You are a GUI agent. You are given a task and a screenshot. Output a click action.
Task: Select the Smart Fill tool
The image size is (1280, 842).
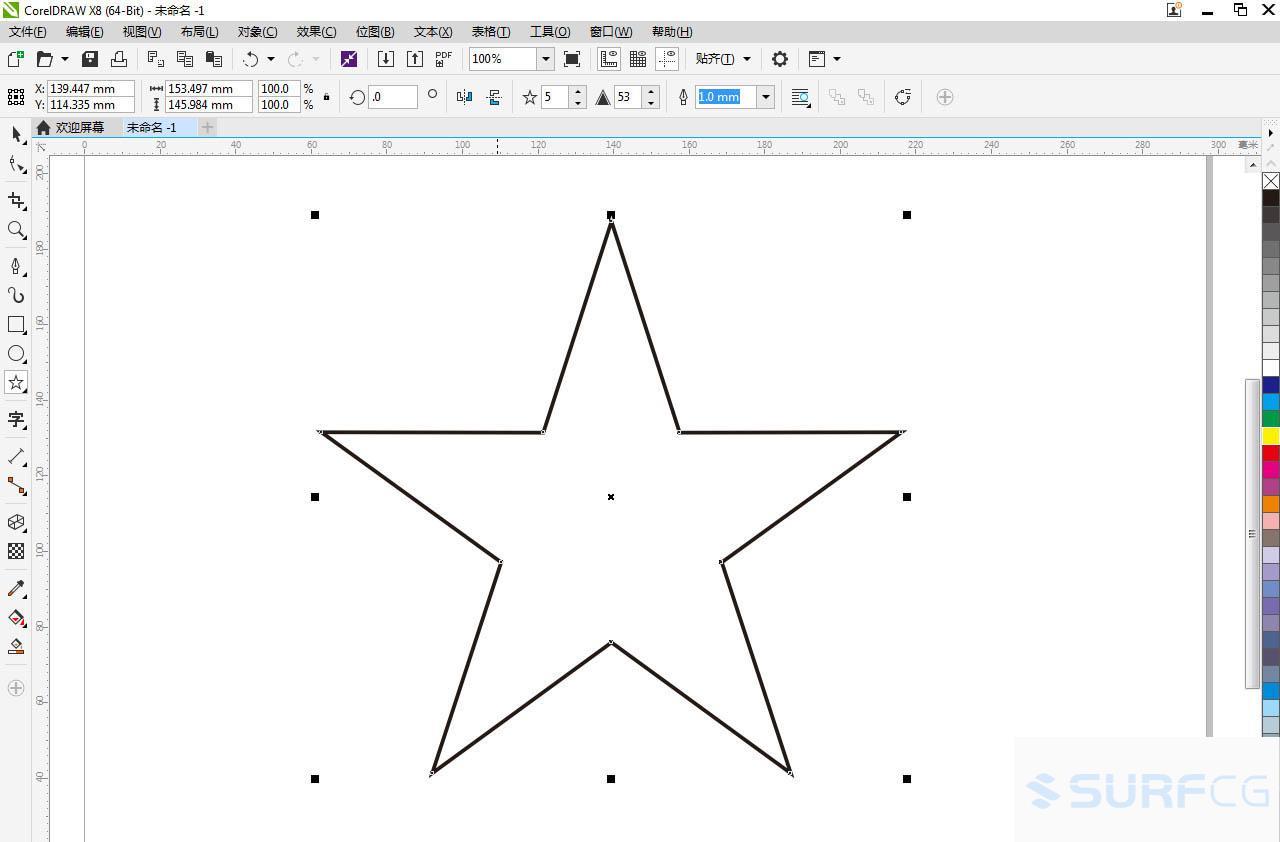point(16,647)
